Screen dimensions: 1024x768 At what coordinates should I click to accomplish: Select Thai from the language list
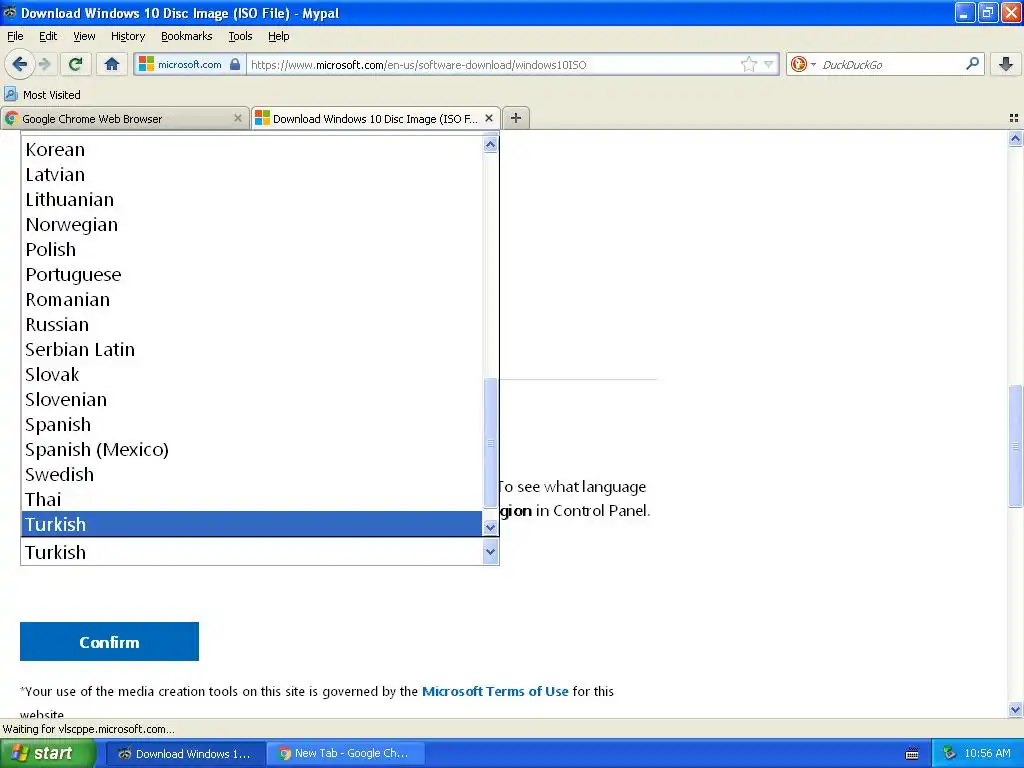click(251, 500)
